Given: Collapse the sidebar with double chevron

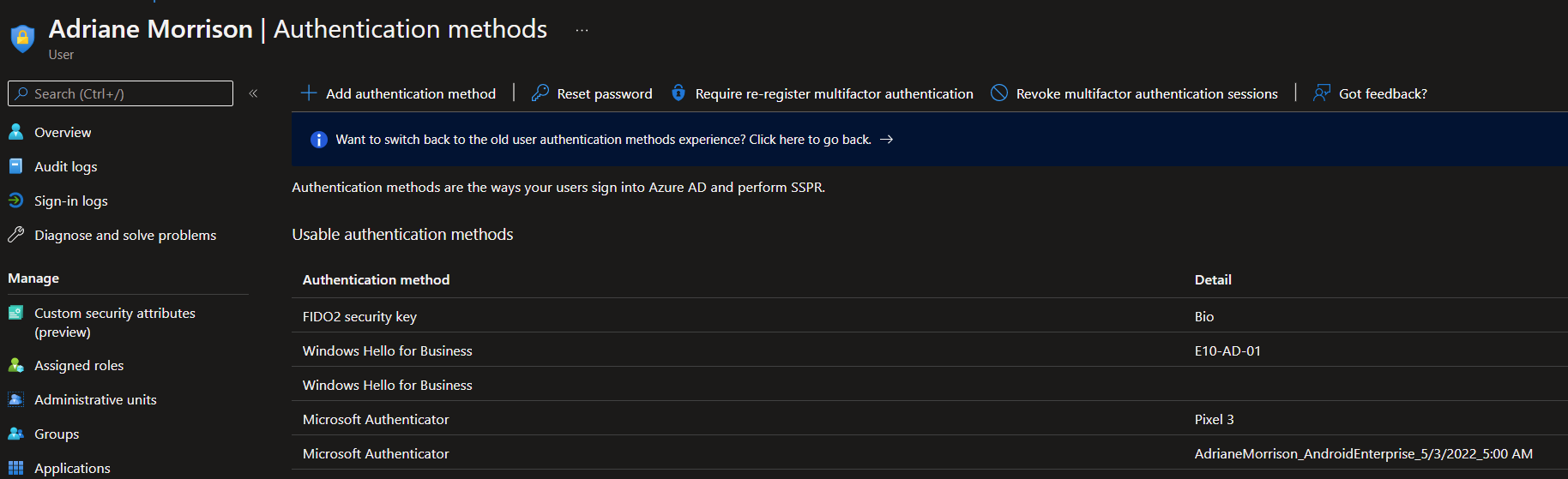Looking at the screenshot, I should click(x=253, y=93).
